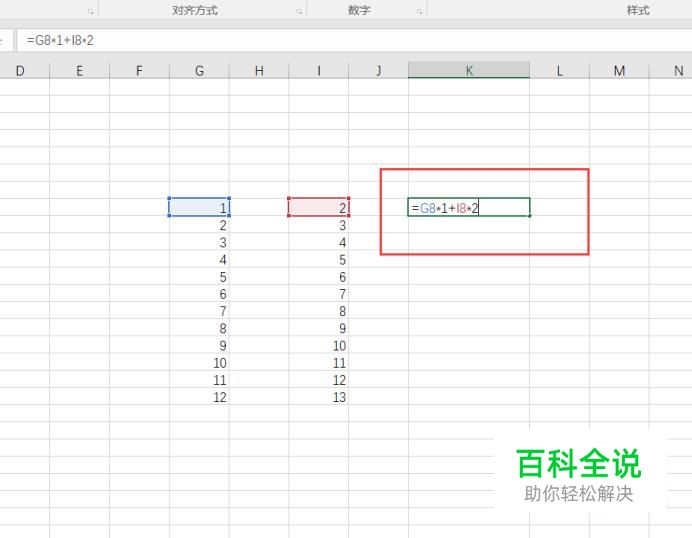Click column G cell containing 2
This screenshot has width=692, height=538.
coord(199,225)
